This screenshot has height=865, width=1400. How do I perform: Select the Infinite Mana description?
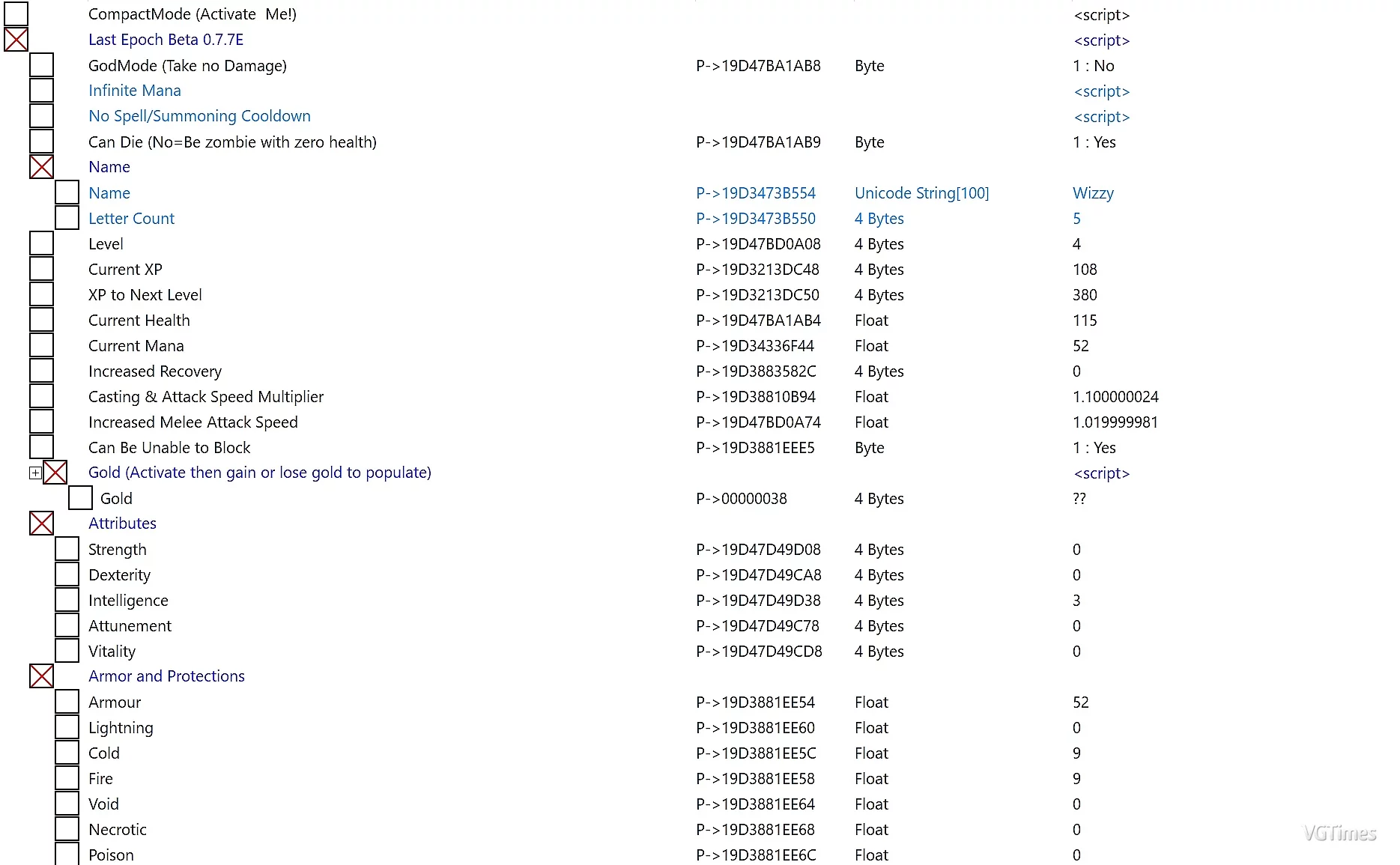point(135,91)
